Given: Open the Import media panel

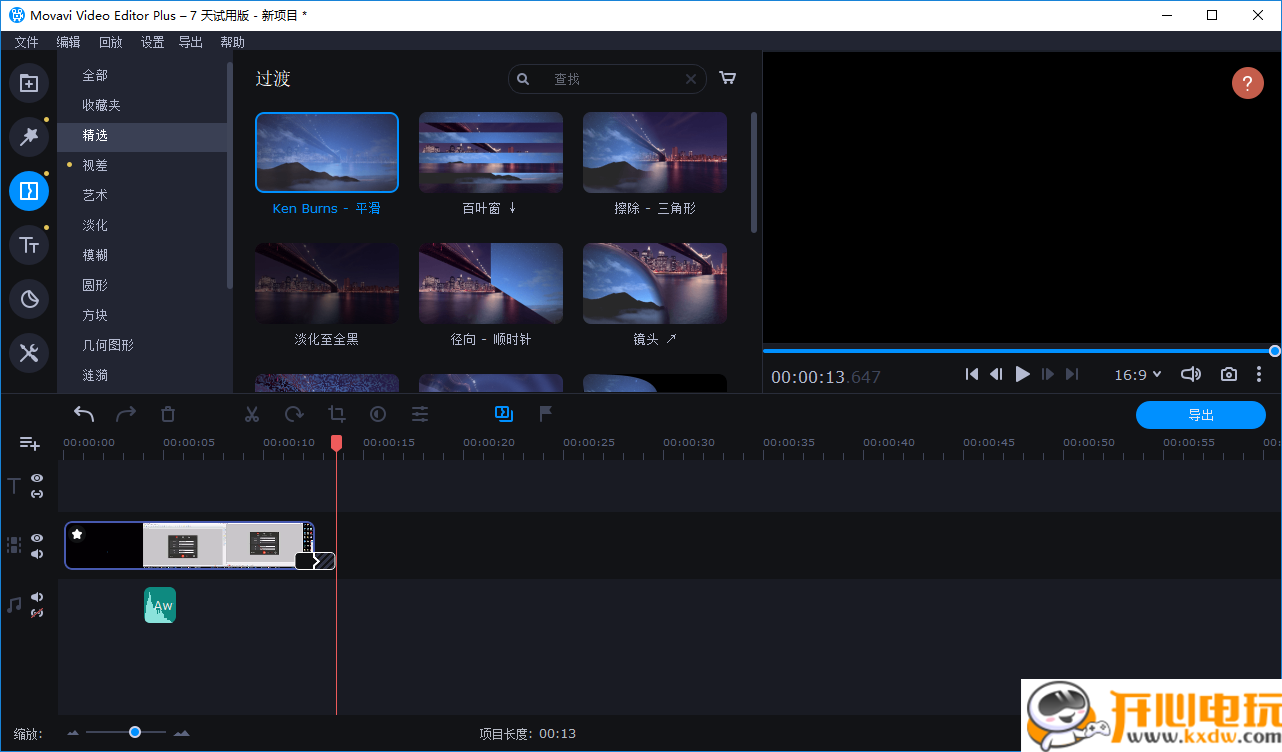Looking at the screenshot, I should point(29,83).
